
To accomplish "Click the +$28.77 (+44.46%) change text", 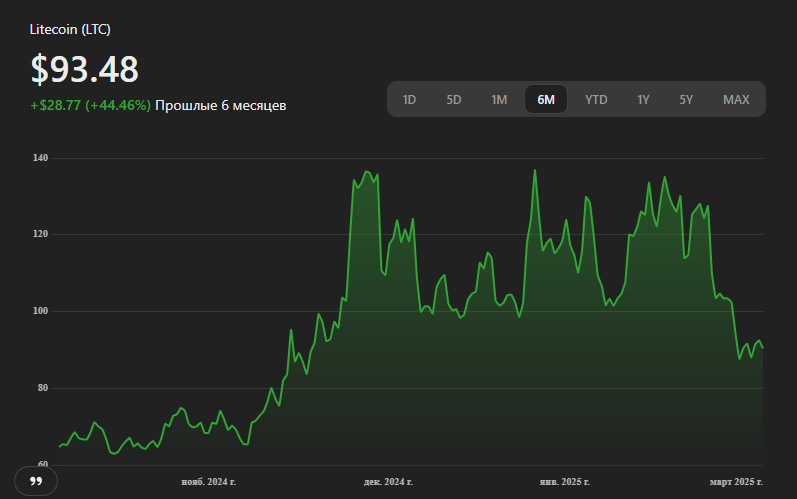I will click(x=90, y=105).
